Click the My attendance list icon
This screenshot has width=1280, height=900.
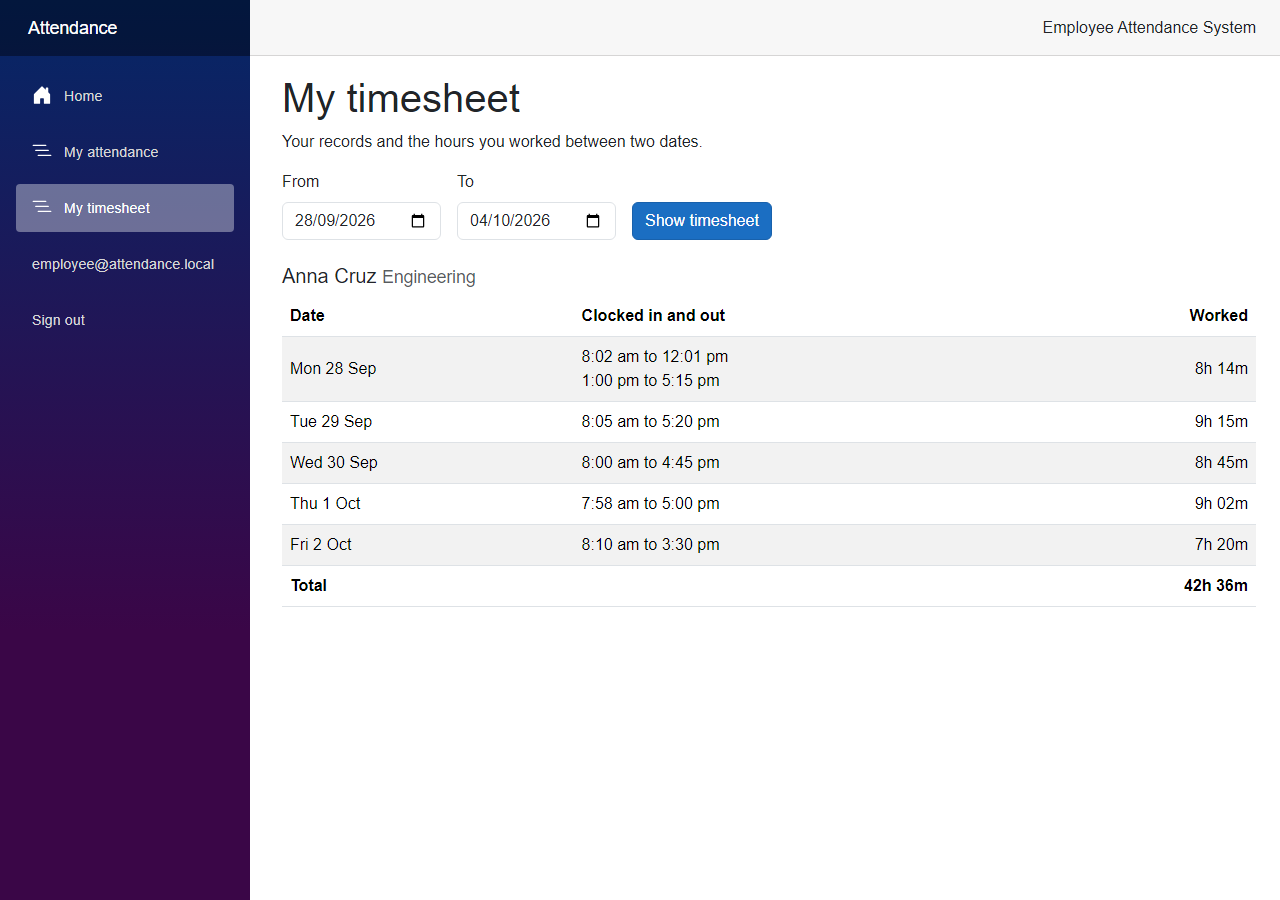click(x=42, y=152)
